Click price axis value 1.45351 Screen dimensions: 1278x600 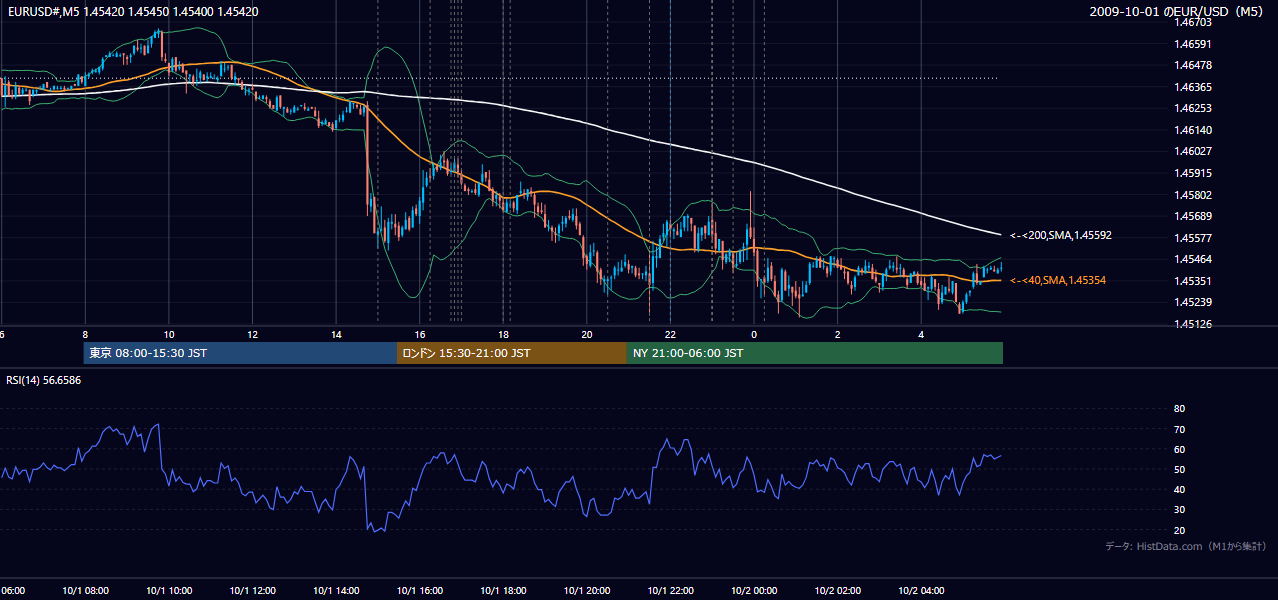pos(1192,281)
